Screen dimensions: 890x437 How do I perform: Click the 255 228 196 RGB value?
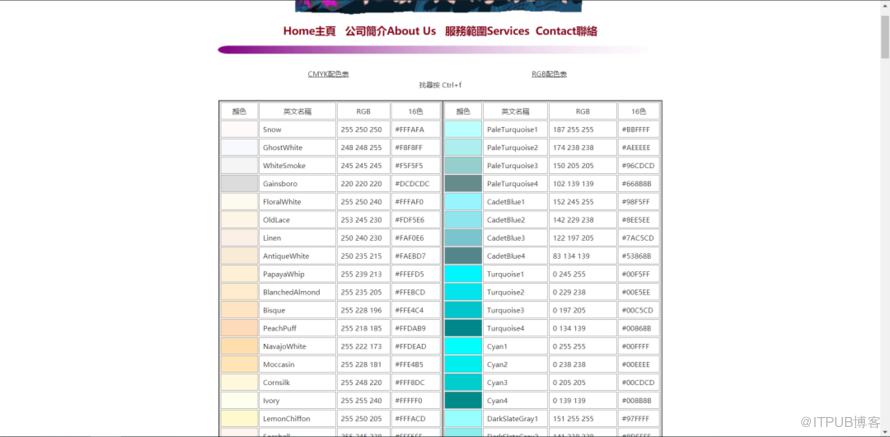coord(362,310)
